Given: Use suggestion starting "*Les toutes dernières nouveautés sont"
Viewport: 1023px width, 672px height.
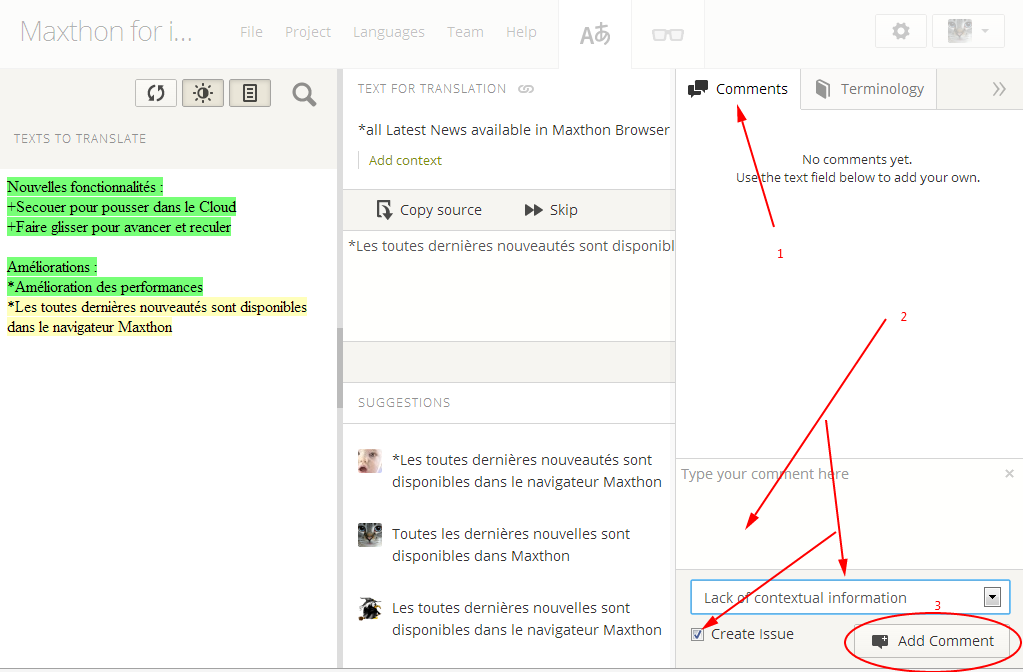Looking at the screenshot, I should (x=527, y=471).
